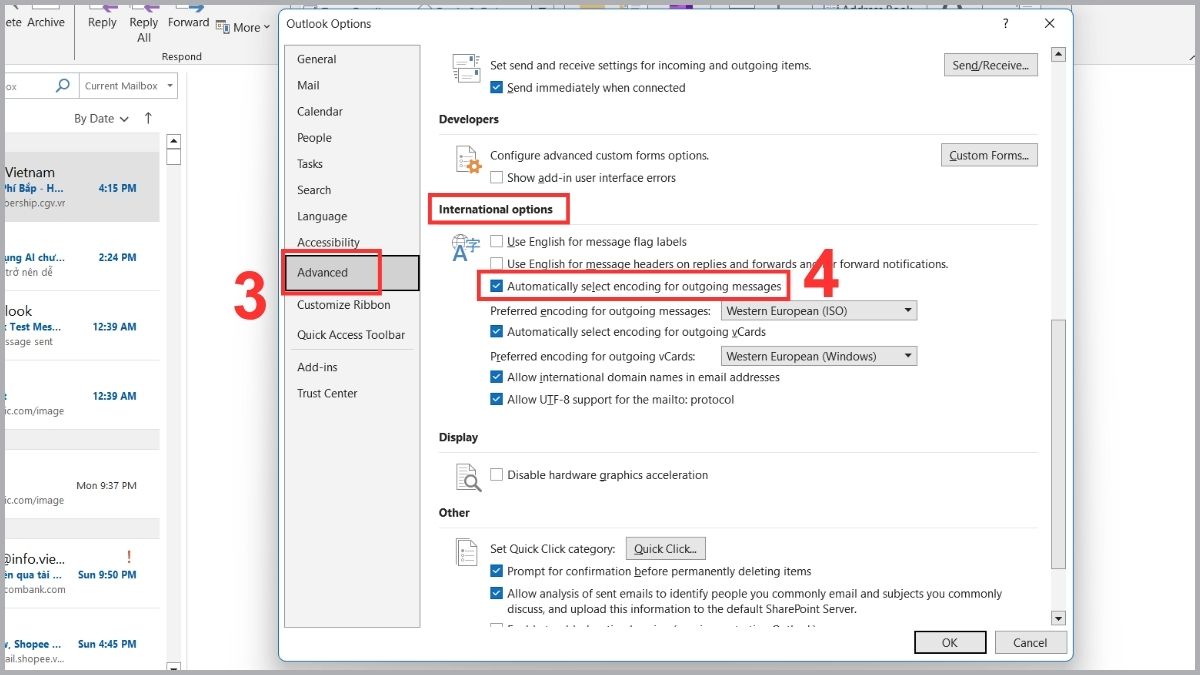Open the 2:24 PM email in list
1200x675 pixels.
click(x=80, y=256)
